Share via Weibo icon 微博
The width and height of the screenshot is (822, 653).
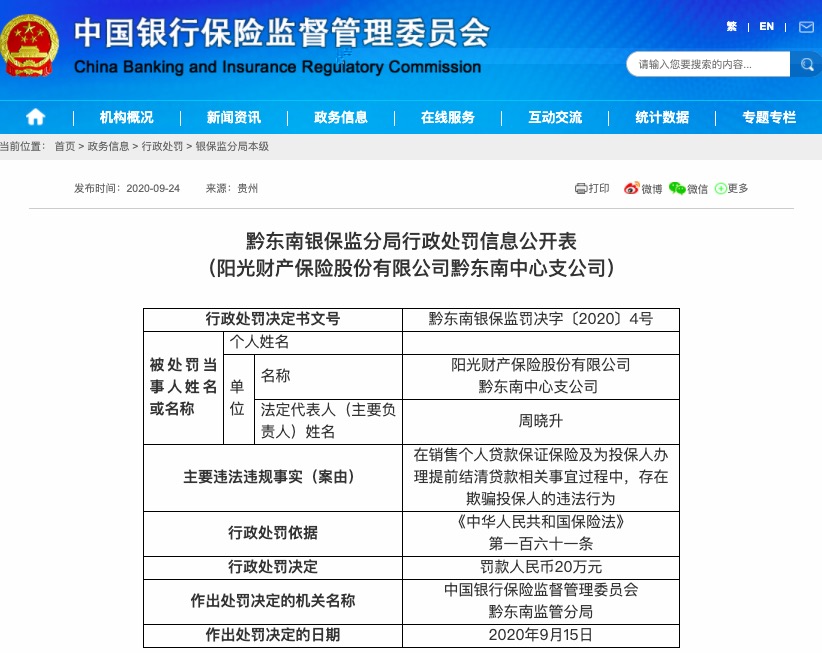click(643, 188)
